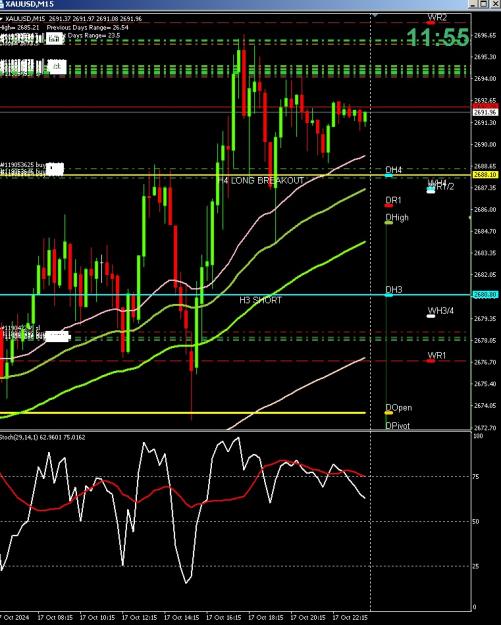Maximize the XAUUSD,M15 chart window
The image size is (501, 625).
[x=483, y=4]
